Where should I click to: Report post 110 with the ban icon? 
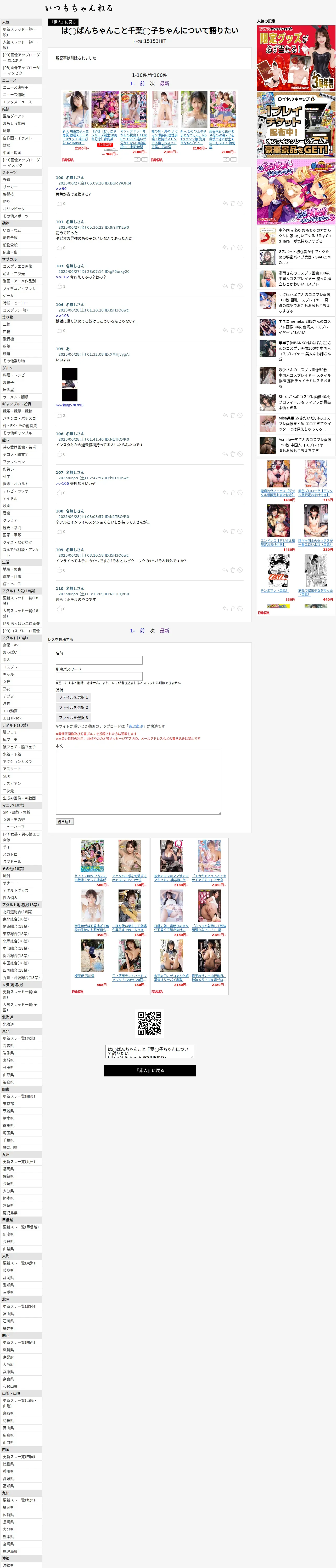click(x=240, y=609)
